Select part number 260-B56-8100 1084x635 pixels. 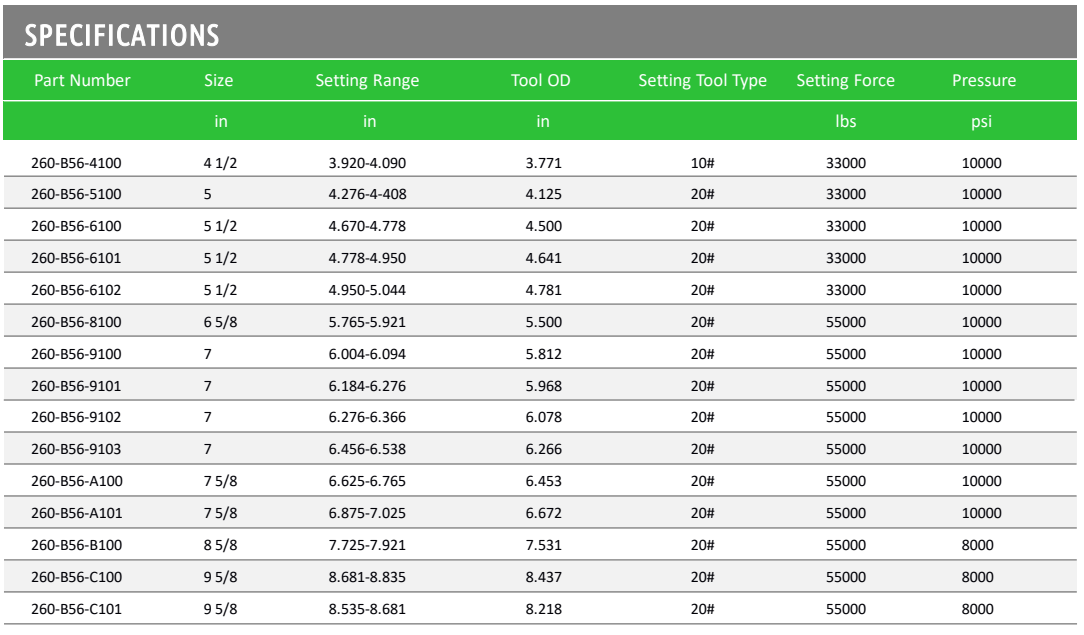[76, 322]
